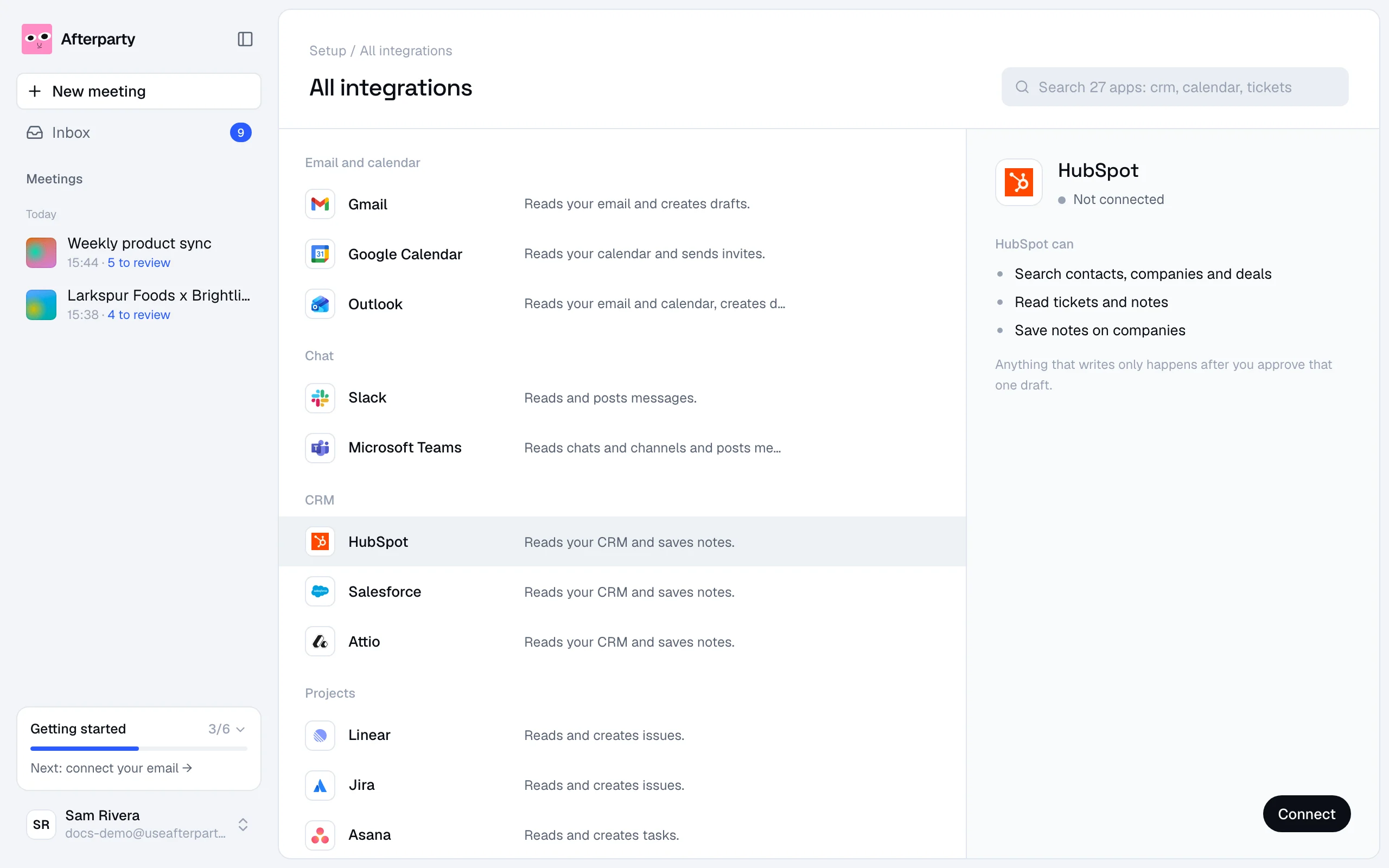Click the 5 to review link
1389x868 pixels.
point(139,263)
